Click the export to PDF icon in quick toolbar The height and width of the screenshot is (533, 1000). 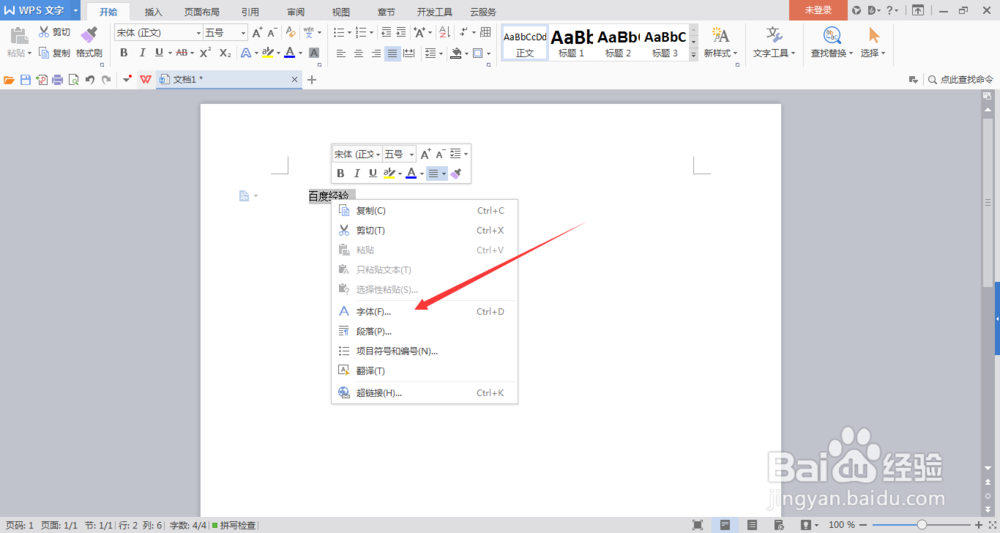[42, 80]
